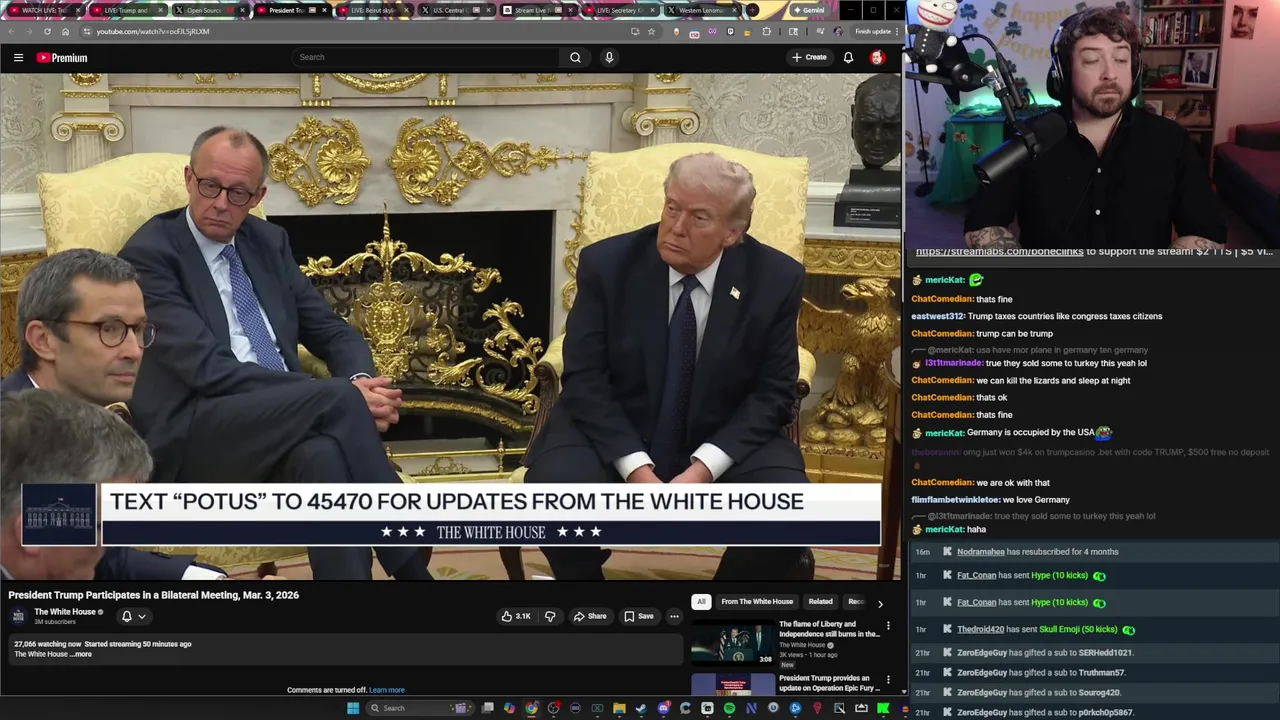
Task: Click the Create button
Action: point(809,57)
